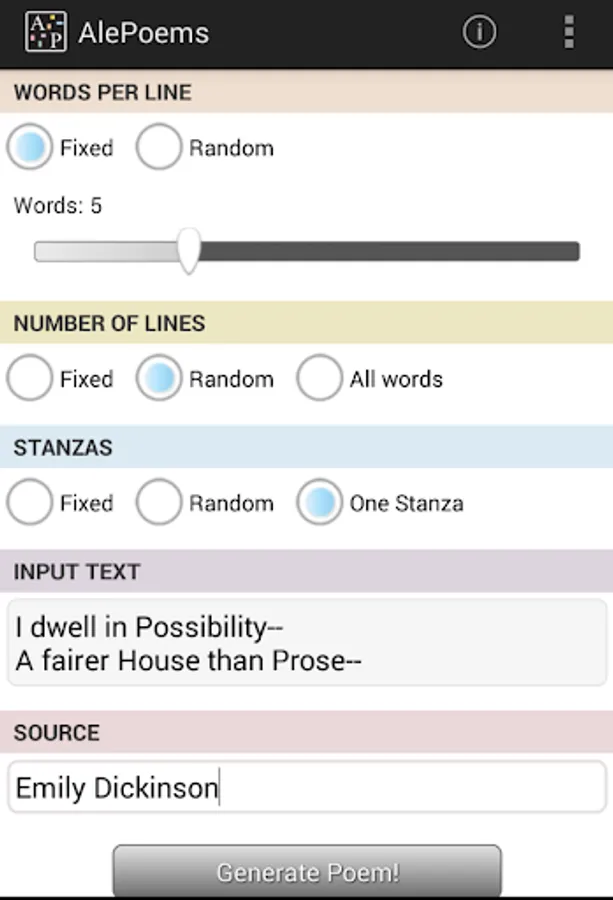Screen dimensions: 613x900
Task: Choose the One Stanza option
Action: pos(320,503)
